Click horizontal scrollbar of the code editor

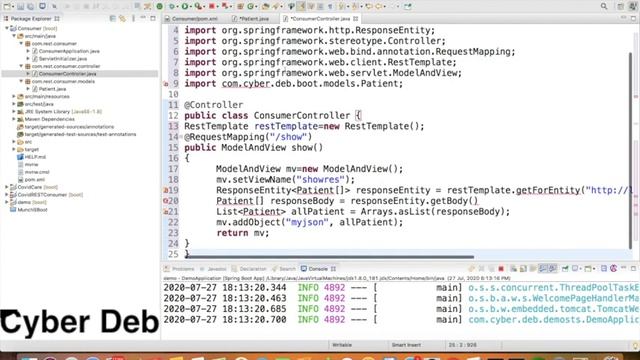pyautogui.click(x=330, y=257)
